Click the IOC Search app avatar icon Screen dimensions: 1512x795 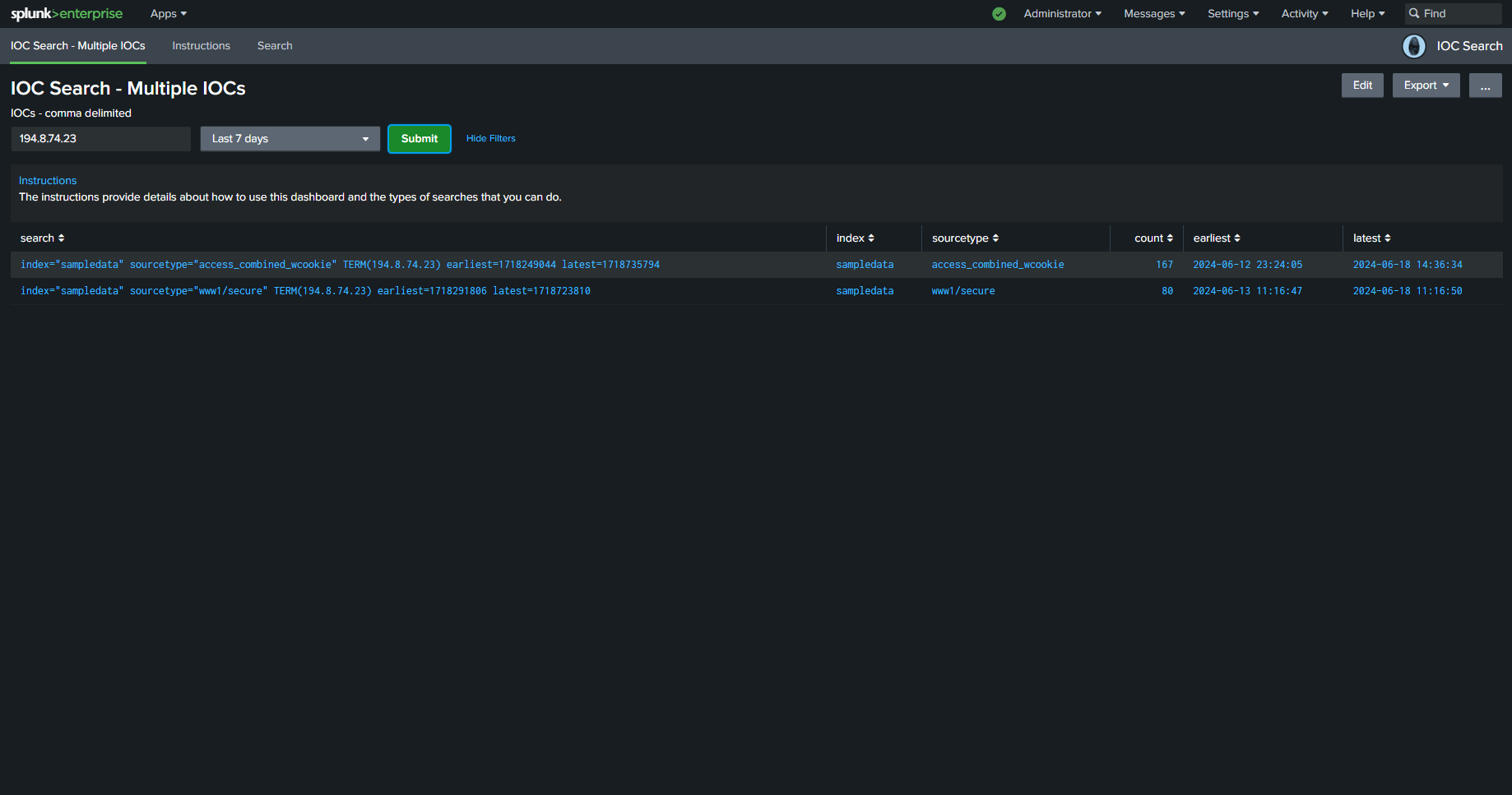coord(1413,46)
